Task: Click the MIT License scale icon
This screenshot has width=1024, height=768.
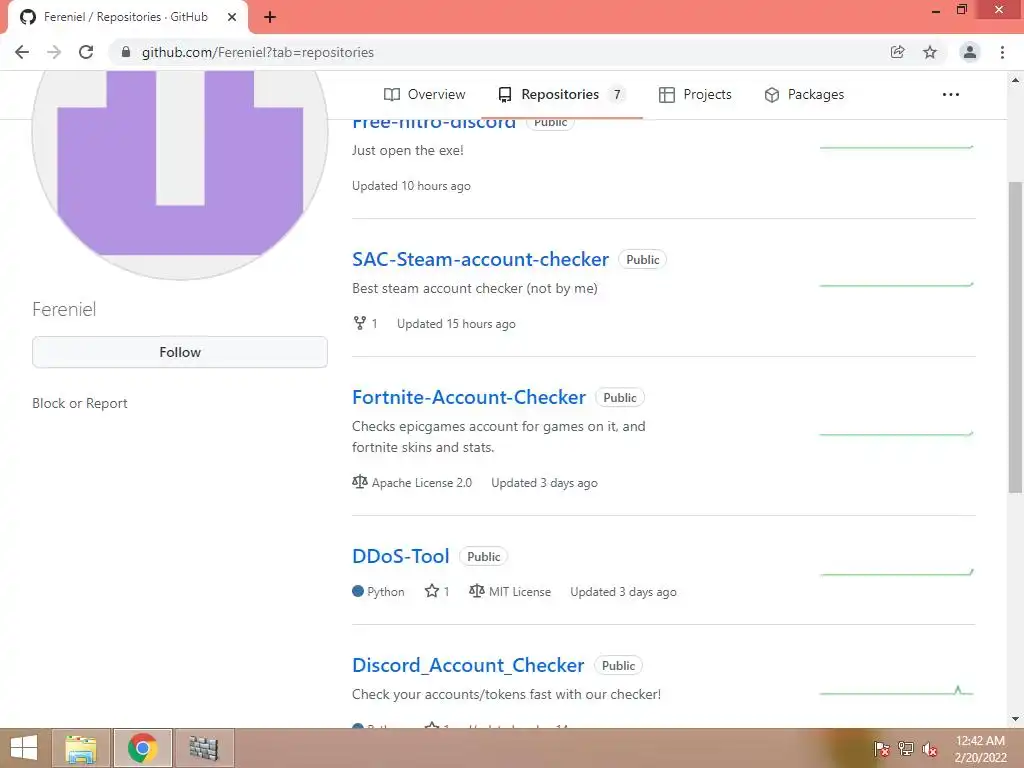Action: coord(477,592)
